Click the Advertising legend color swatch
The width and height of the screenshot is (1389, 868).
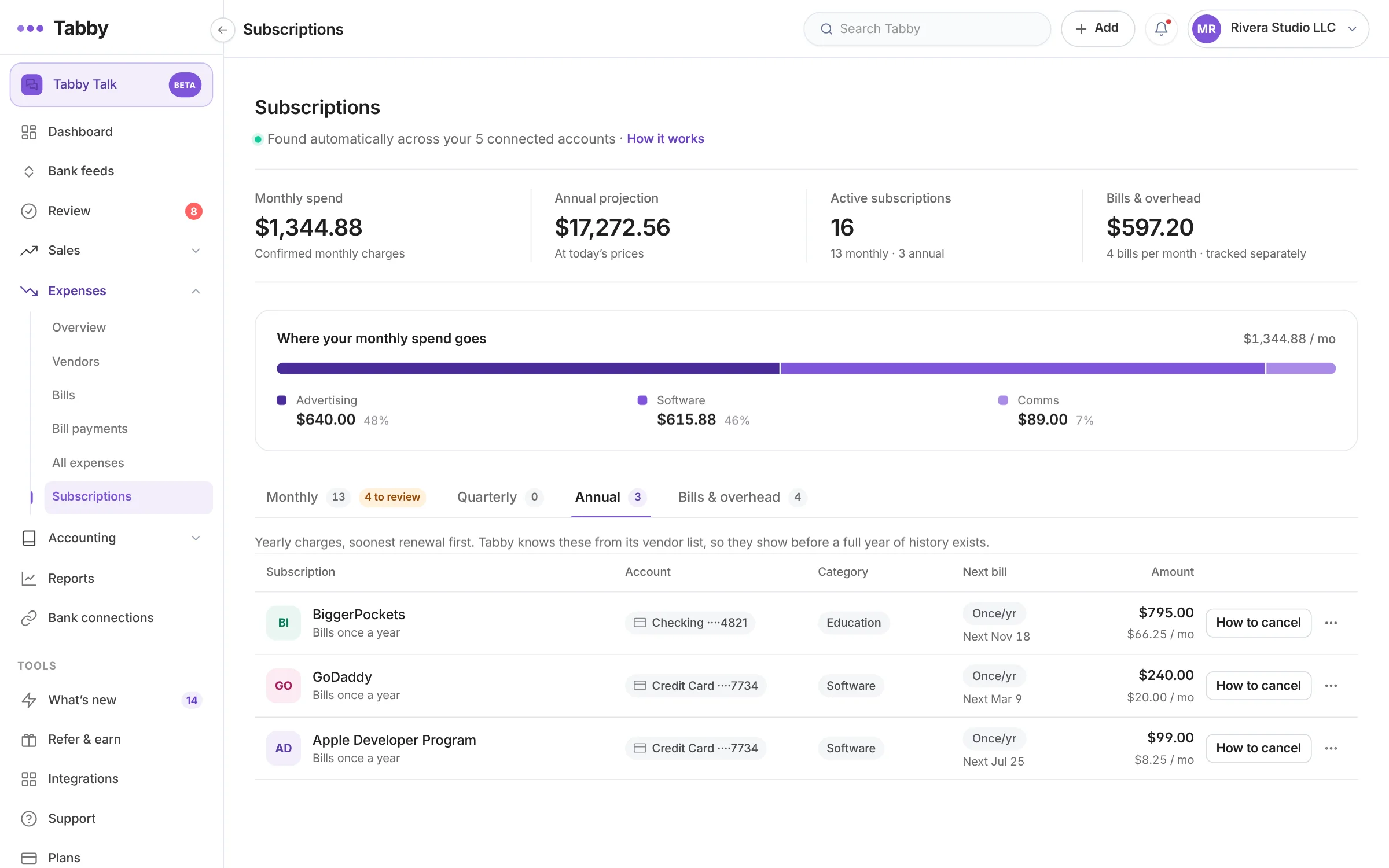282,400
